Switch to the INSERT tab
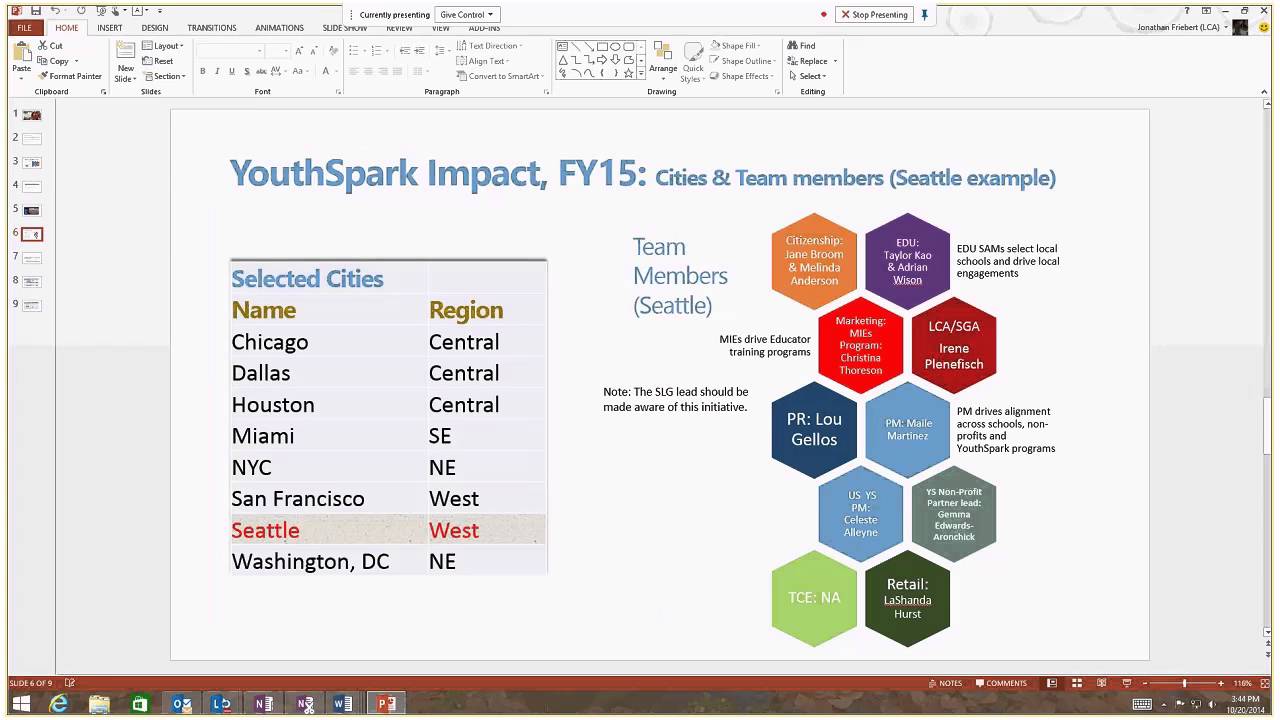This screenshot has width=1280, height=720. [x=110, y=28]
